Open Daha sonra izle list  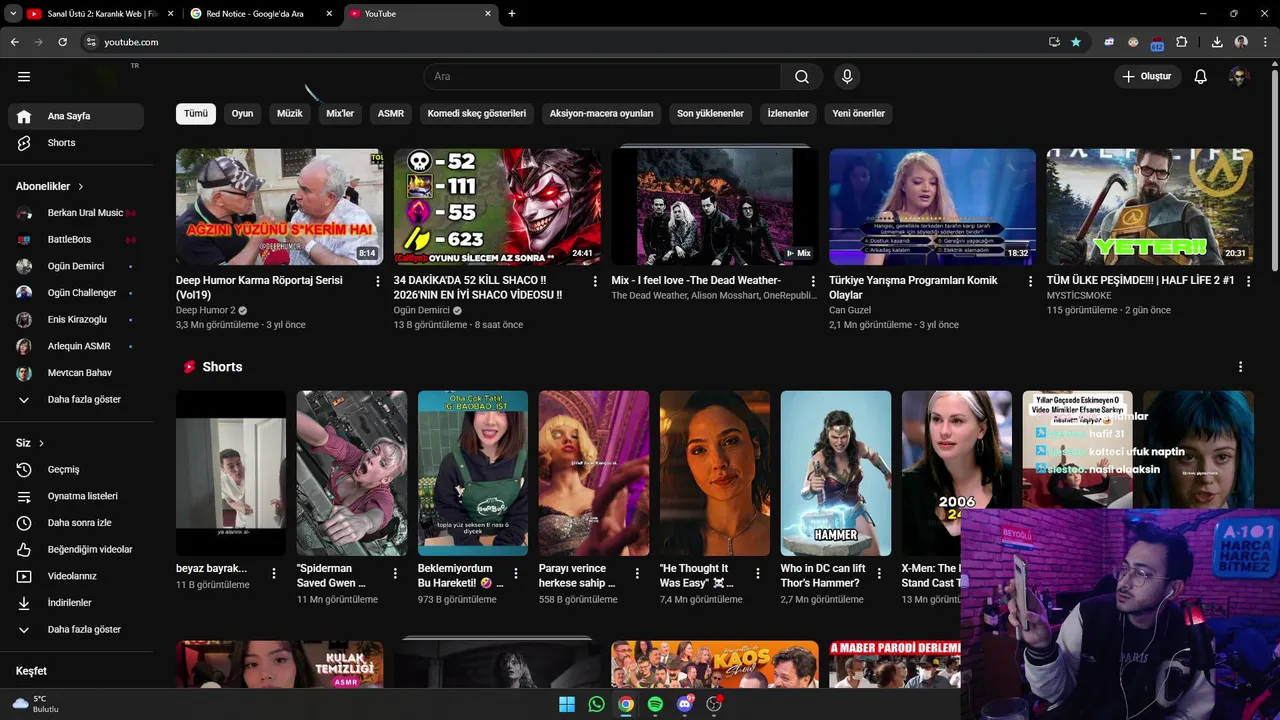click(x=76, y=523)
